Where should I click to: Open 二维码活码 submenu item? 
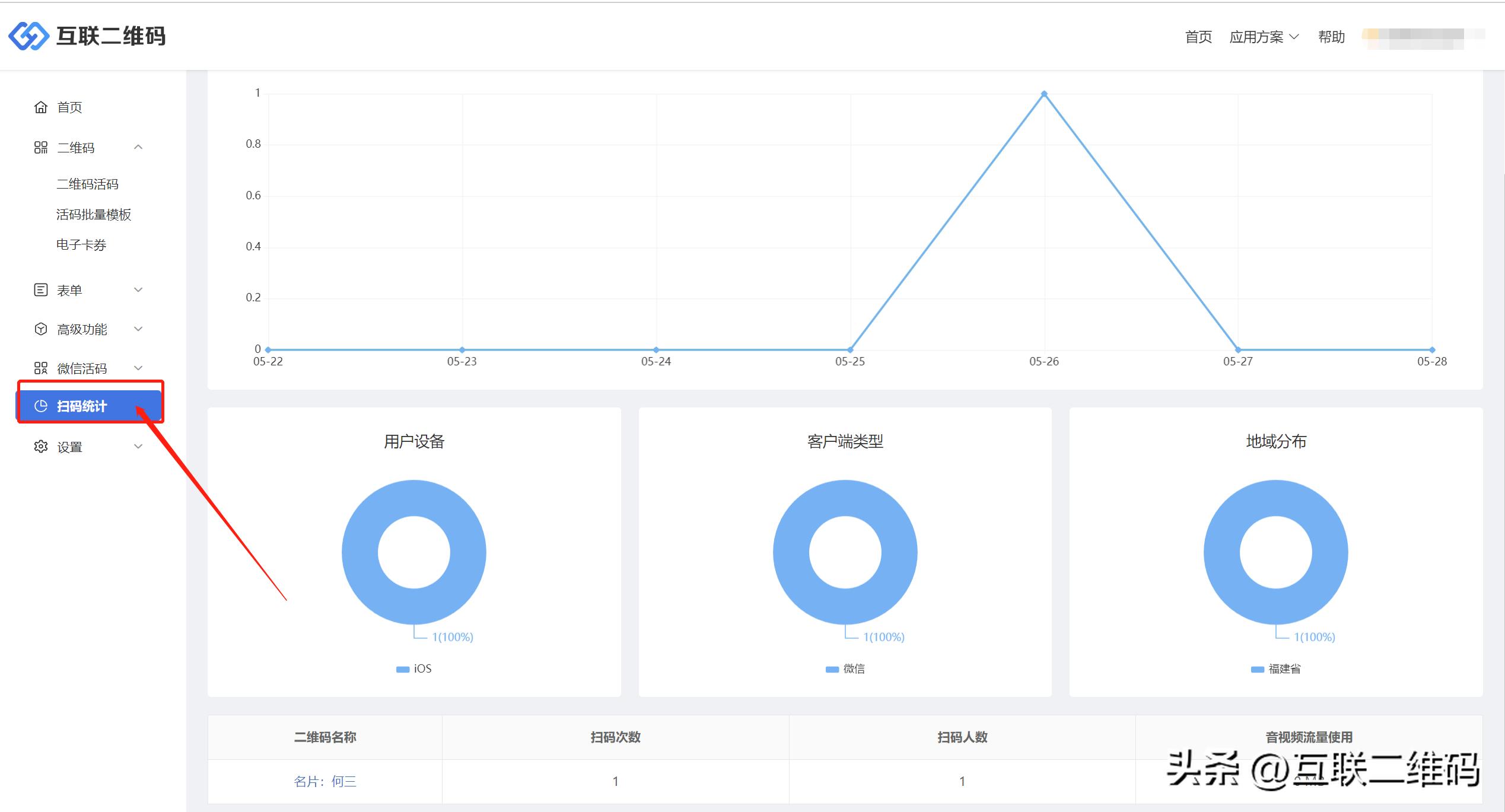pyautogui.click(x=87, y=184)
